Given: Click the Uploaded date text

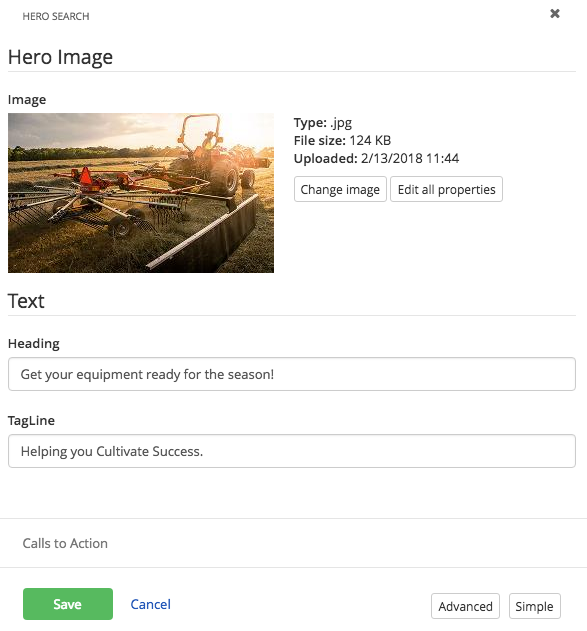Looking at the screenshot, I should pos(376,158).
